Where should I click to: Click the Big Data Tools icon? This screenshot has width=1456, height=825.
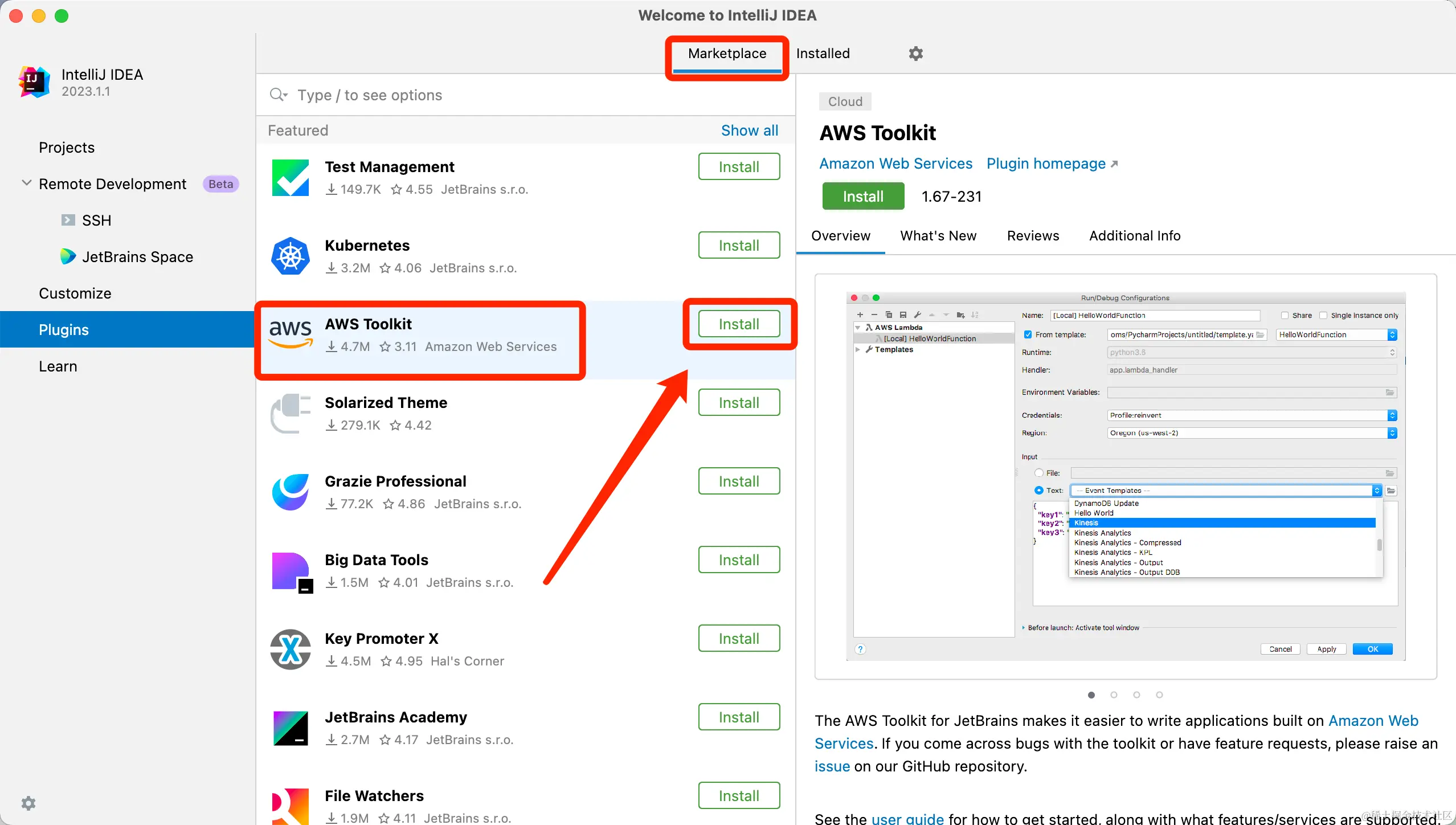291,571
